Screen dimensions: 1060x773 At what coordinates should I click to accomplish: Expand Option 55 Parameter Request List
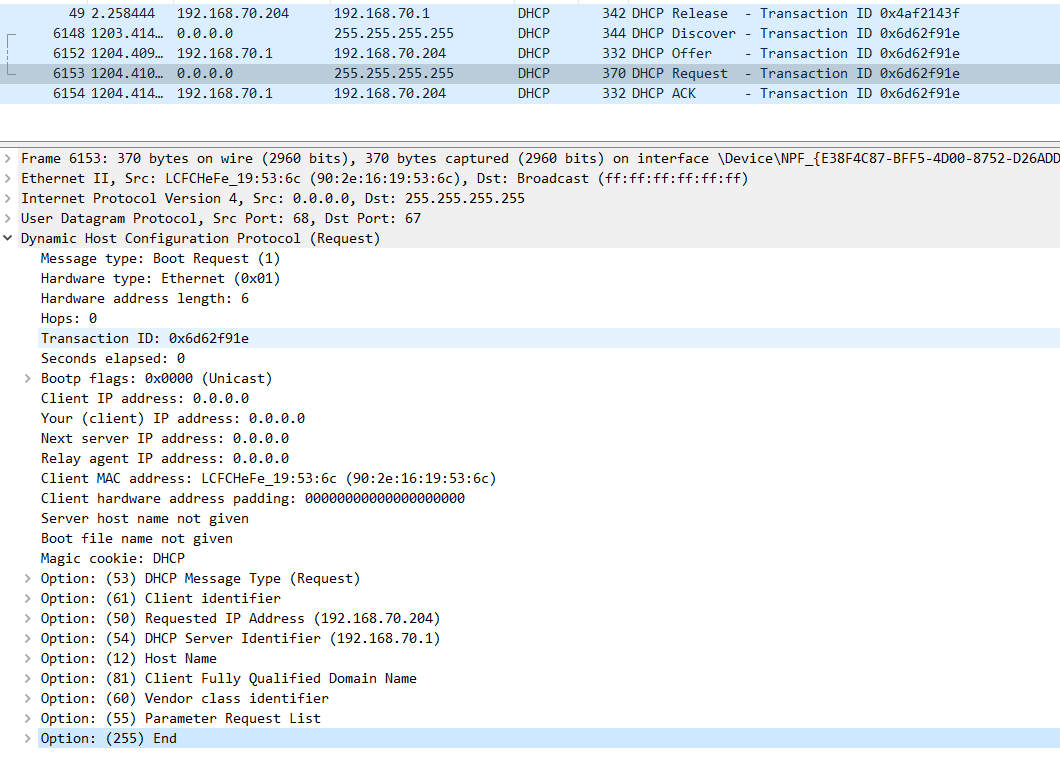[28, 719]
